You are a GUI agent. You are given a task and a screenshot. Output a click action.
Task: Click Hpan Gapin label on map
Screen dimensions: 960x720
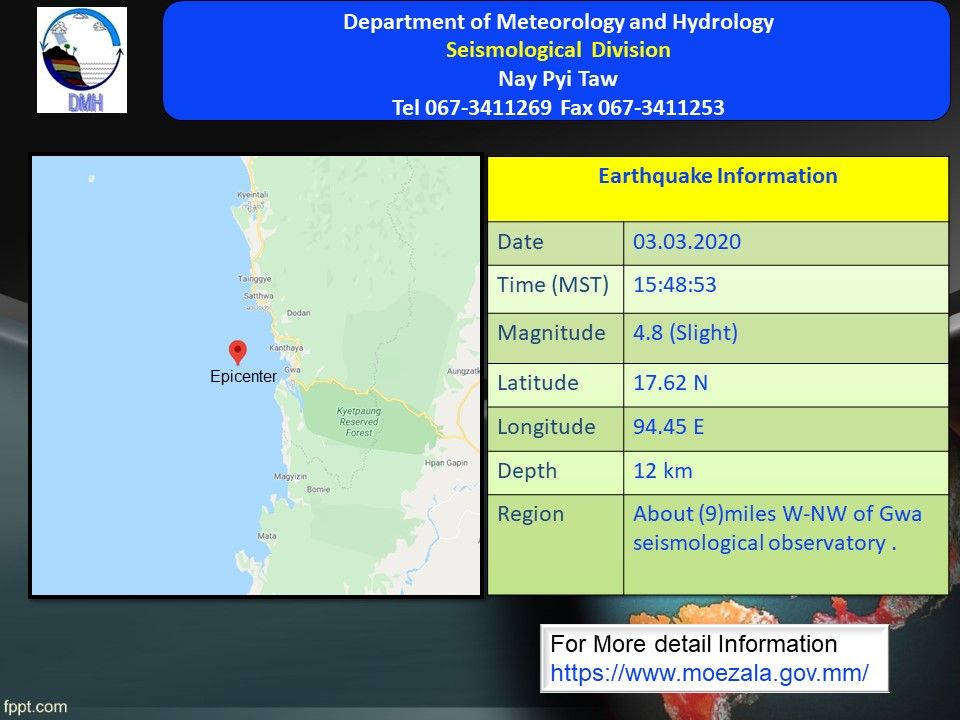point(446,463)
